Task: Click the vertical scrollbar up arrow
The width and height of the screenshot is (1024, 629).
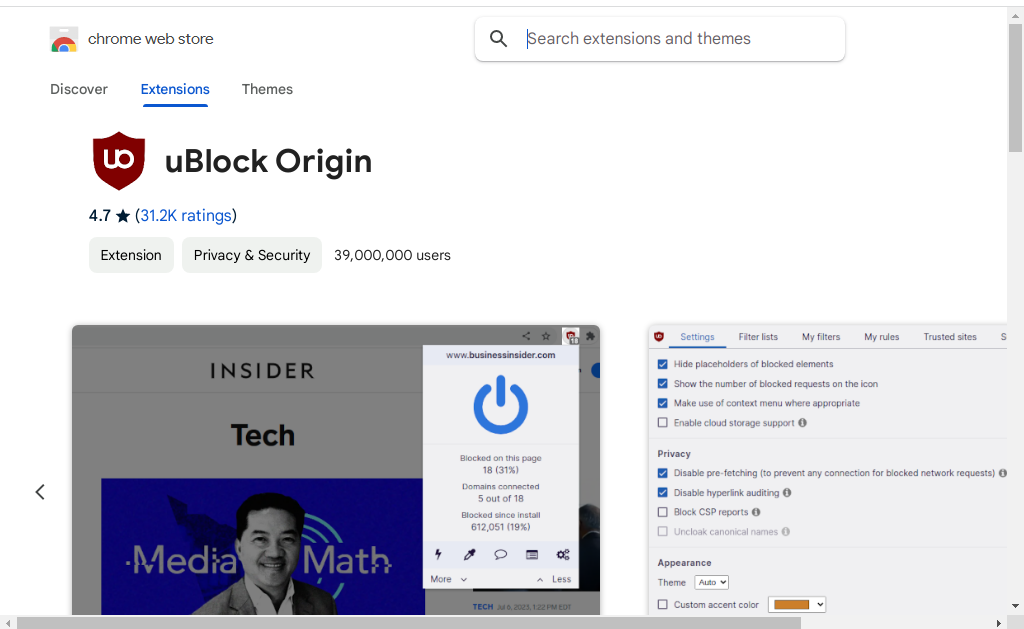Action: [x=1016, y=16]
